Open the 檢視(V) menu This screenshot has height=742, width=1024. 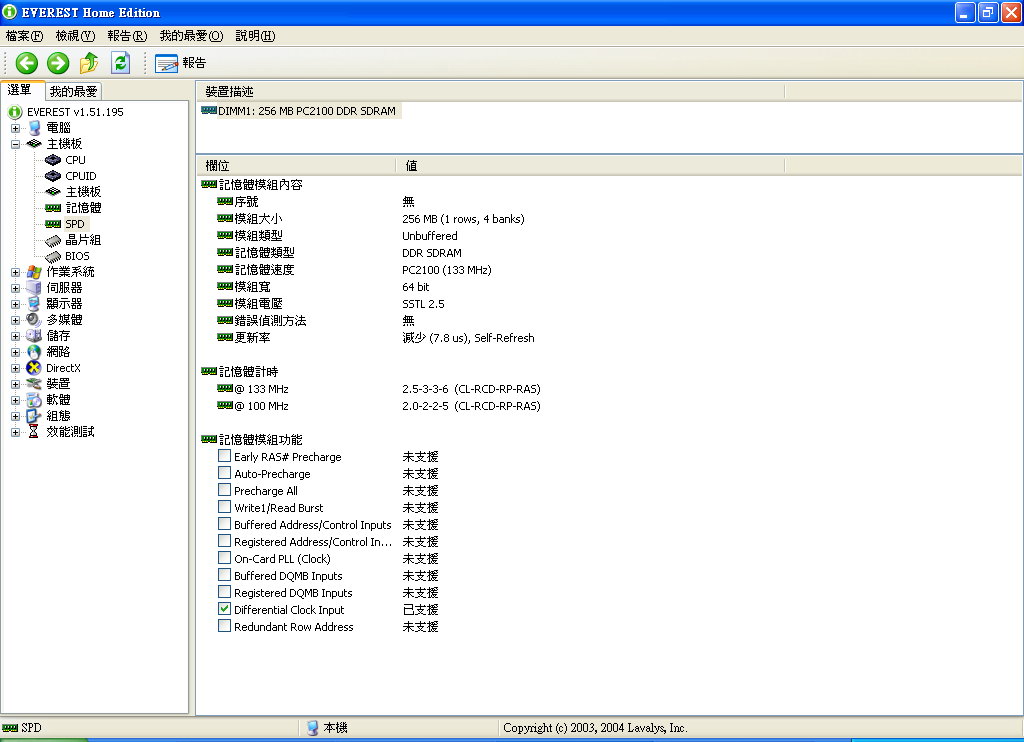pyautogui.click(x=75, y=36)
